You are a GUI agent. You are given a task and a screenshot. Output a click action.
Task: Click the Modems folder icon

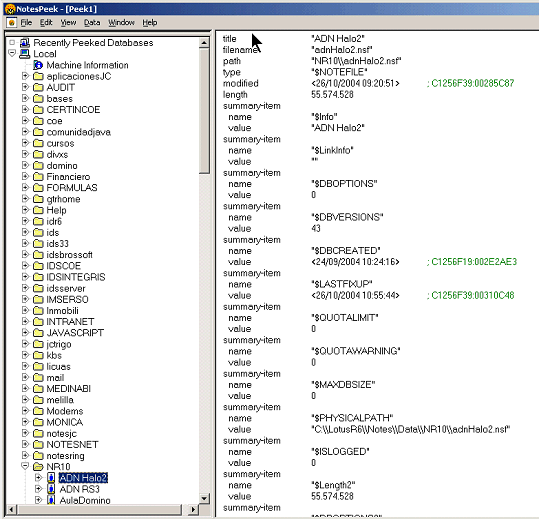(38, 411)
